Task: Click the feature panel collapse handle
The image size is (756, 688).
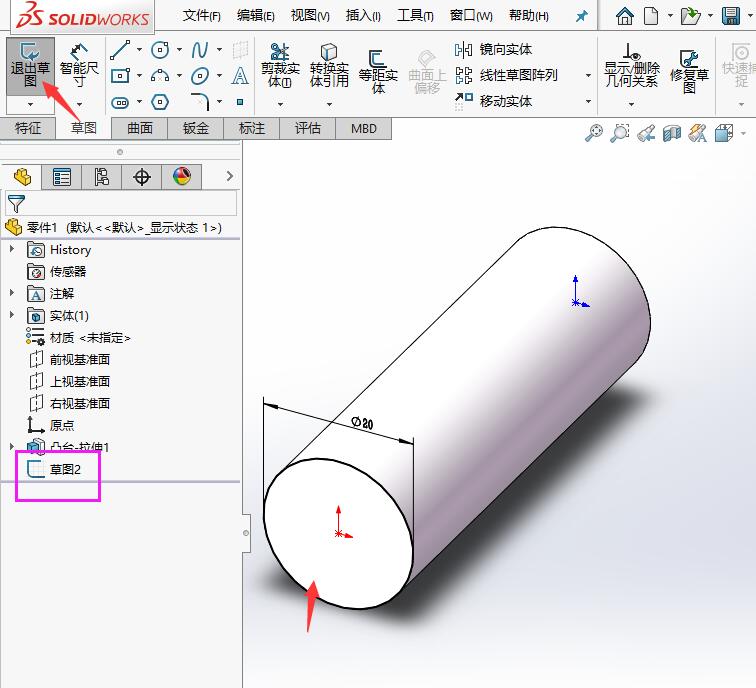Action: pos(246,533)
